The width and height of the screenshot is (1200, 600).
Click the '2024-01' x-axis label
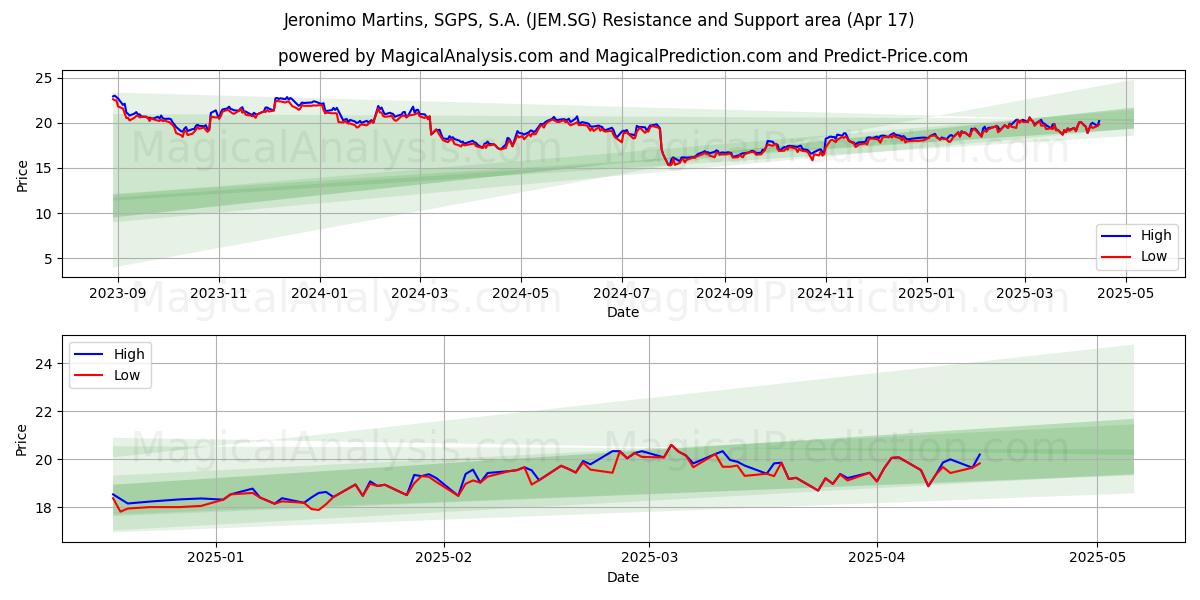pyautogui.click(x=321, y=293)
